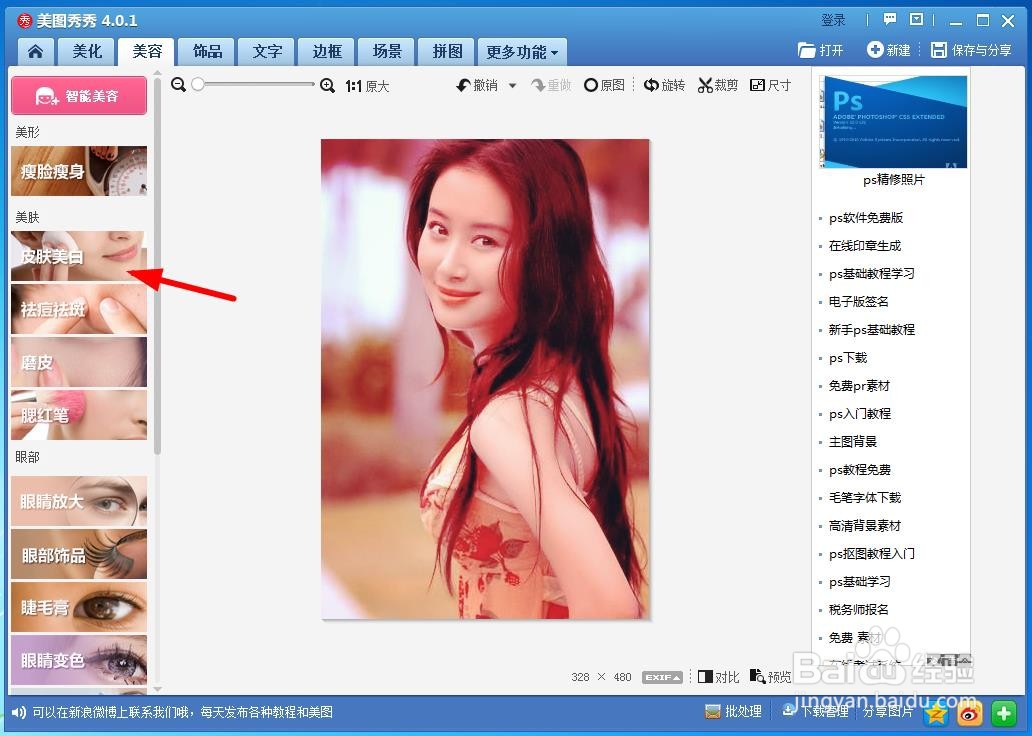Click the 旋转 rotate tool
Image resolution: width=1032 pixels, height=736 pixels.
click(664, 85)
